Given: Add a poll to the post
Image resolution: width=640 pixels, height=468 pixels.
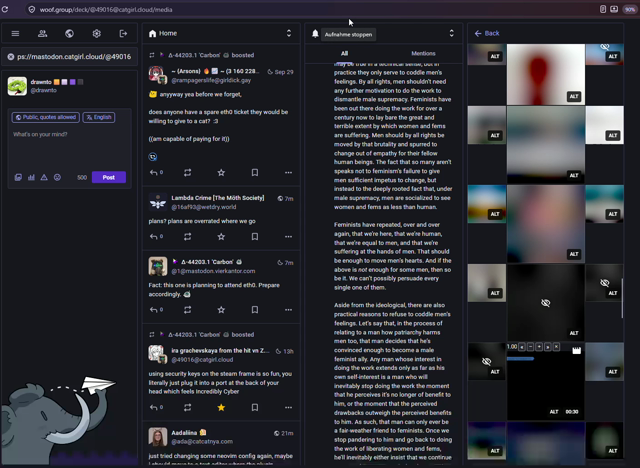Looking at the screenshot, I should pos(31,177).
